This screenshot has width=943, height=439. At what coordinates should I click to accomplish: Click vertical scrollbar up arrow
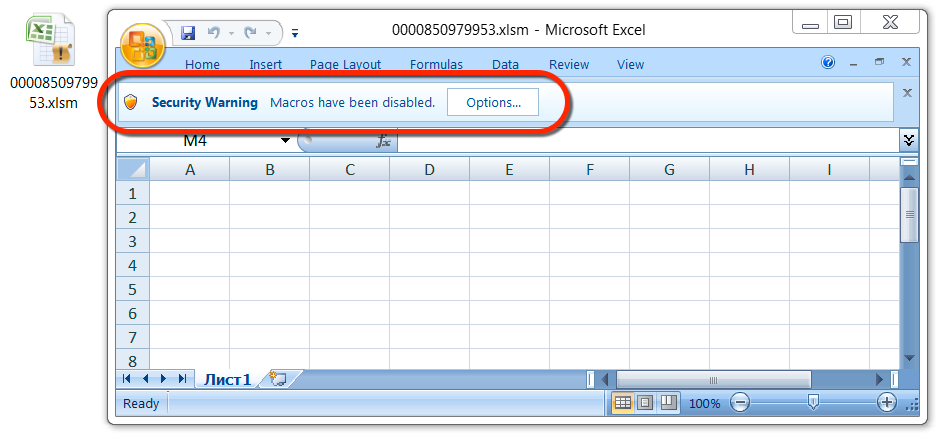pyautogui.click(x=909, y=177)
